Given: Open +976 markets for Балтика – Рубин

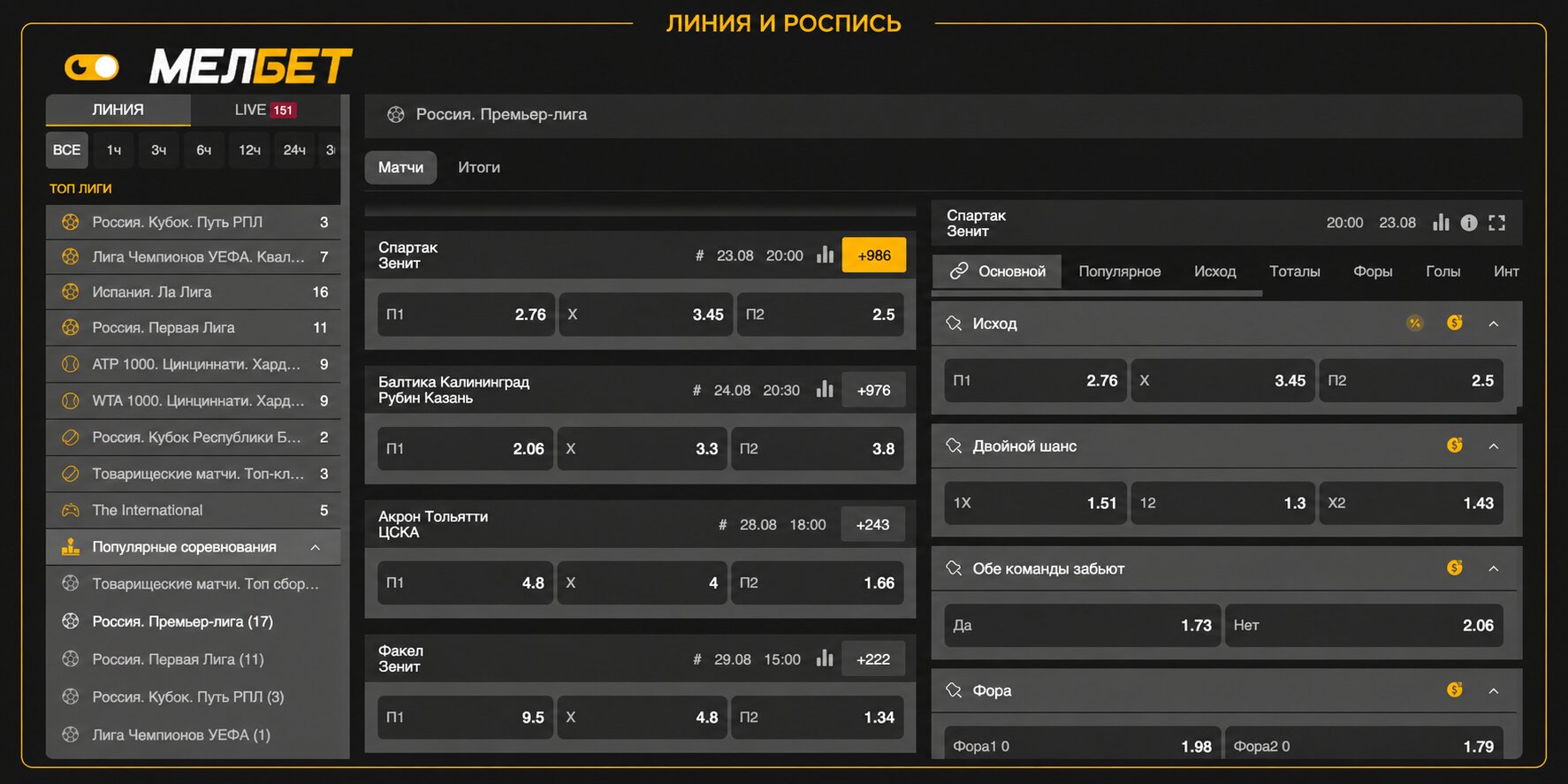Looking at the screenshot, I should [874, 390].
